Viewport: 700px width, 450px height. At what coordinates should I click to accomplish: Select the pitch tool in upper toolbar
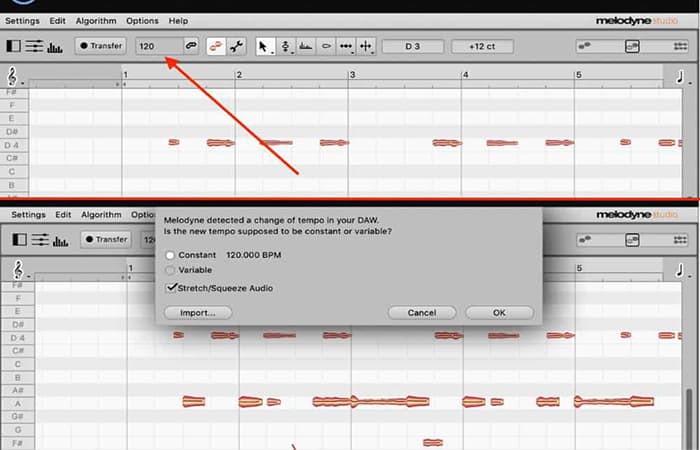285,46
